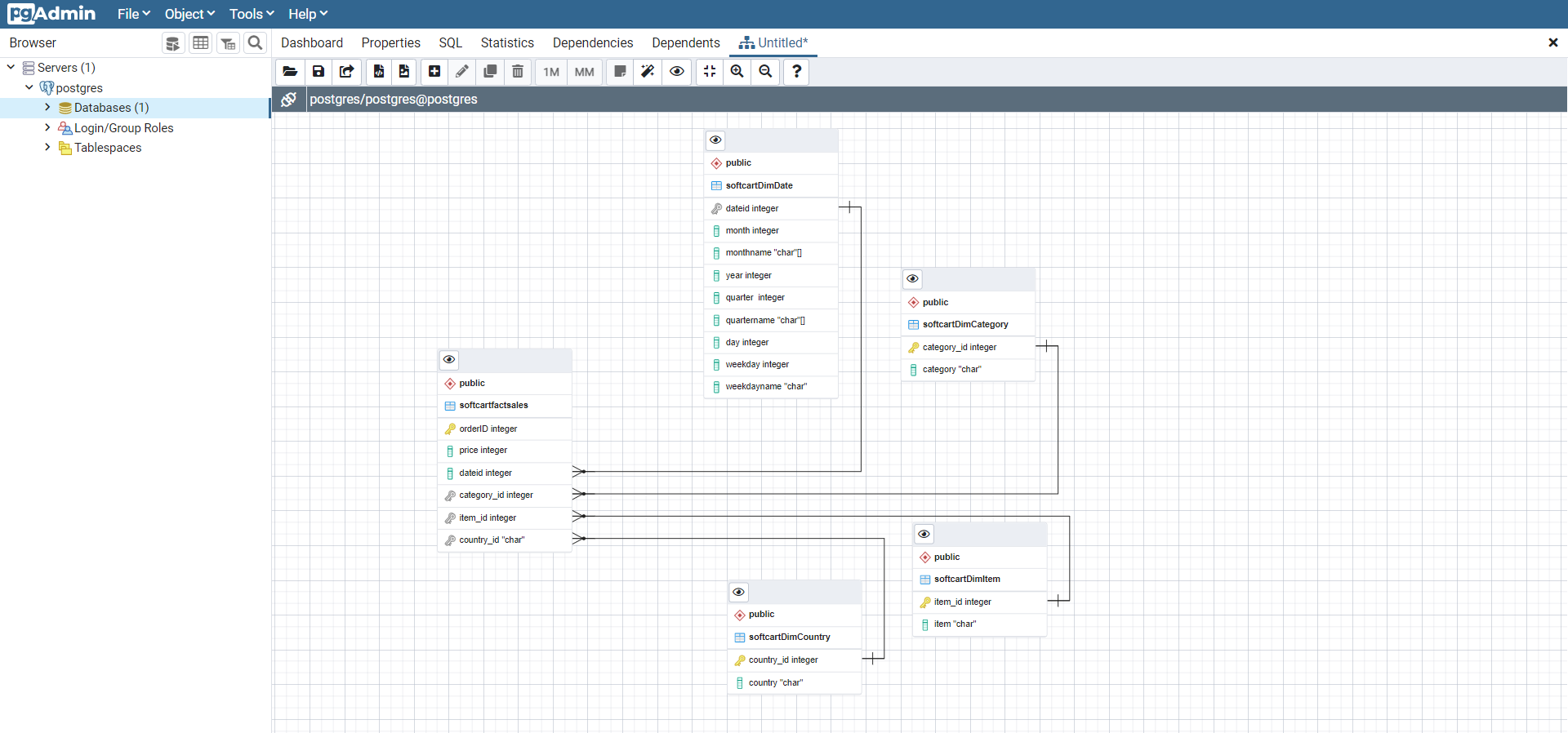
Task: Generate SQL from the diagram toolbar icon
Action: coord(379,72)
